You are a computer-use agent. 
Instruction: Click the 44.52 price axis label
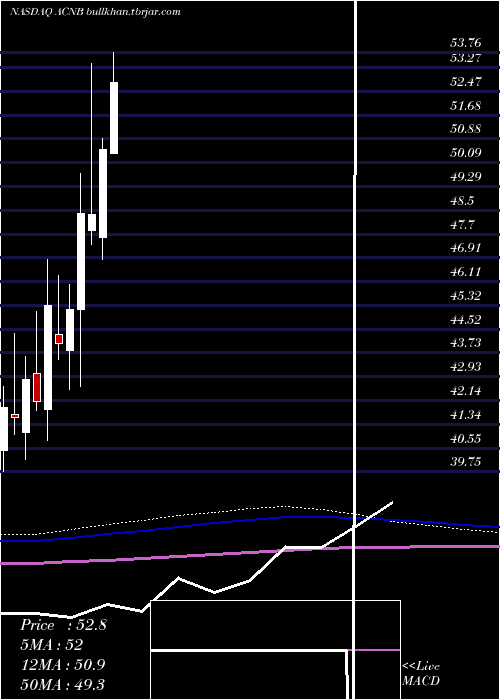(466, 320)
